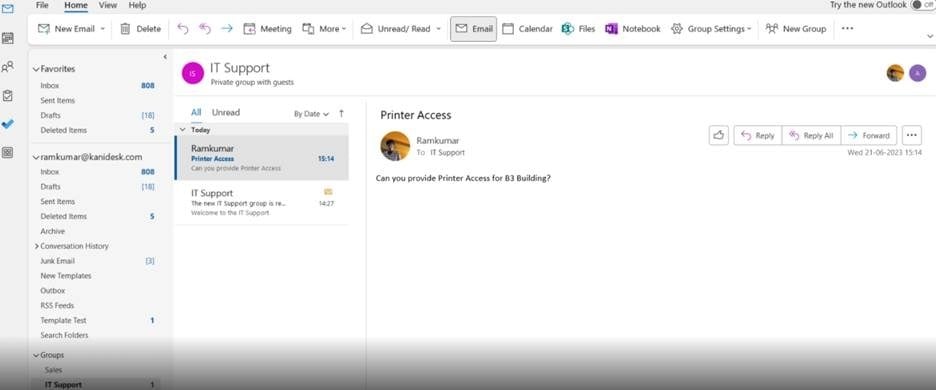Collapse the folder pane arrow
This screenshot has height=390, width=936.
165,57
